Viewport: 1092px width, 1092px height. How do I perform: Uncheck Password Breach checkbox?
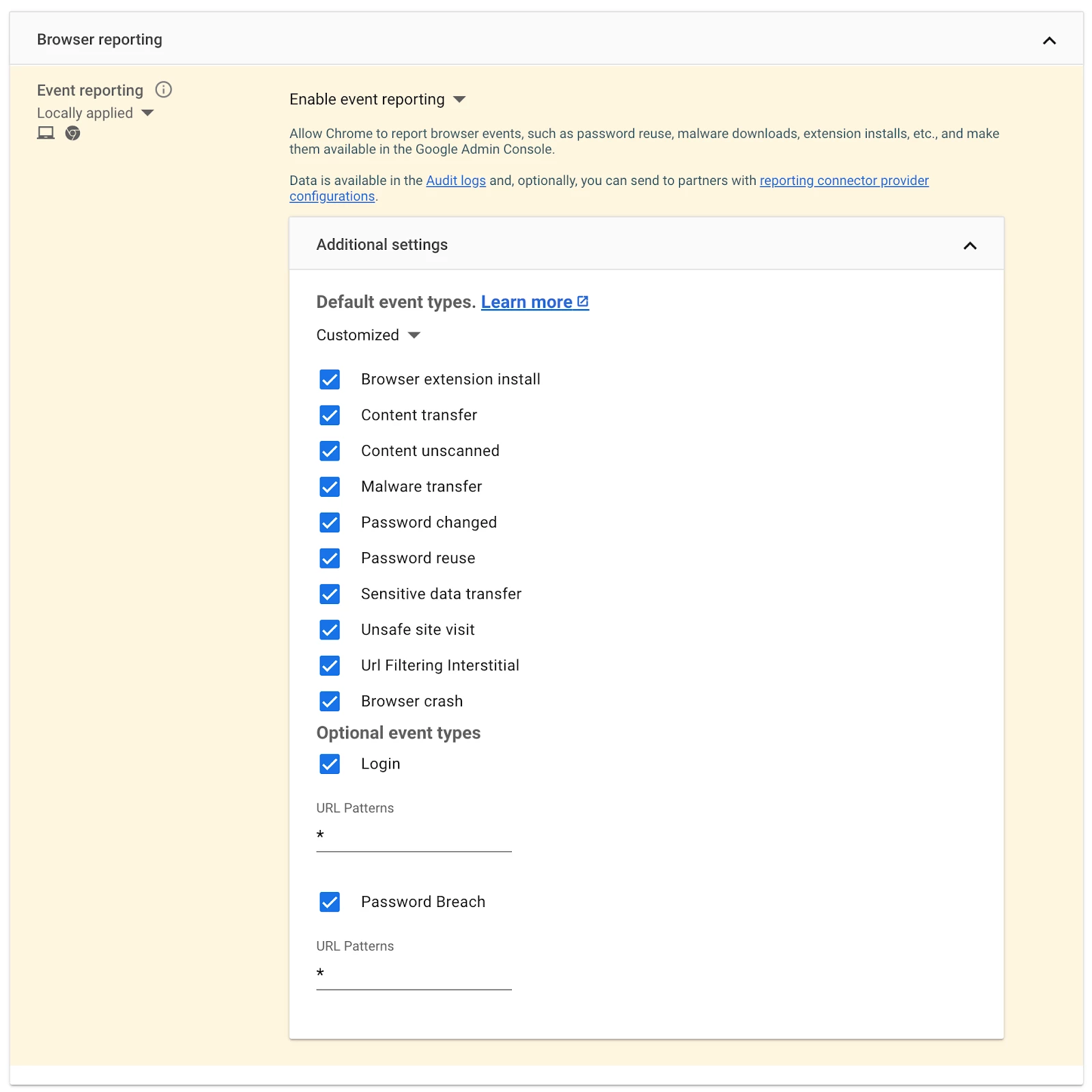pos(330,902)
